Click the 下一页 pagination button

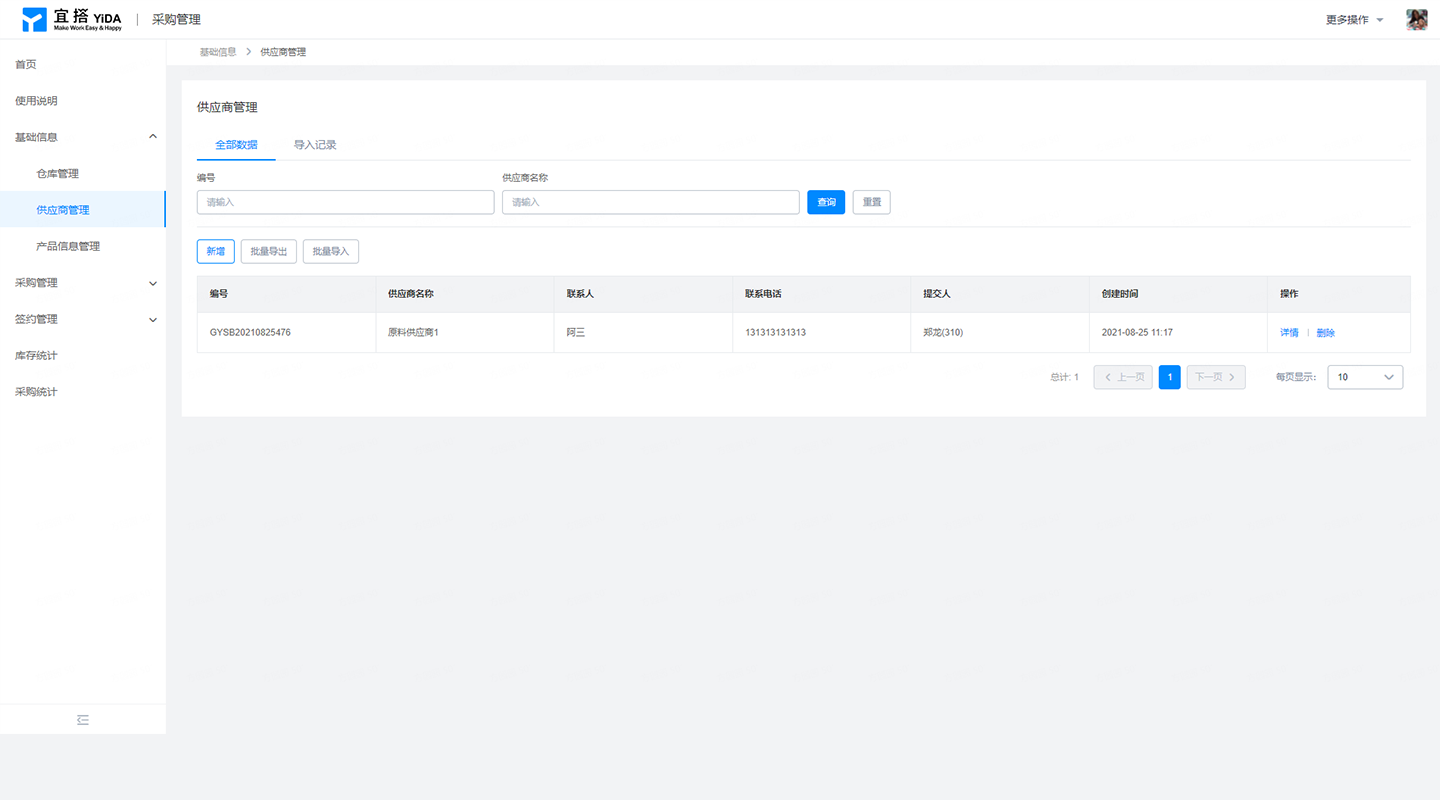tap(1216, 377)
